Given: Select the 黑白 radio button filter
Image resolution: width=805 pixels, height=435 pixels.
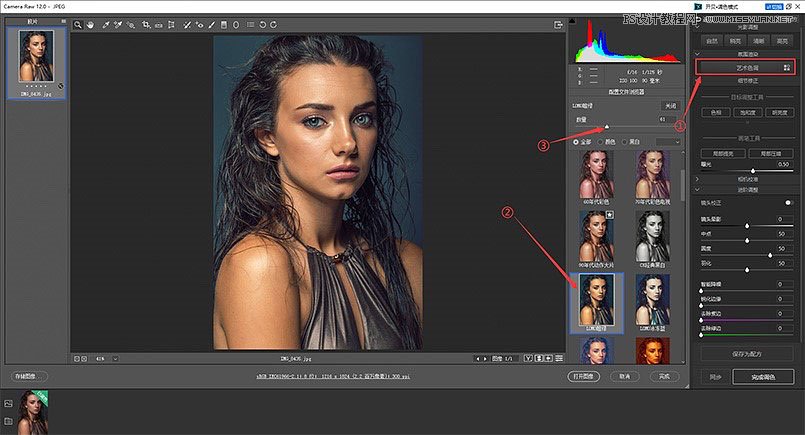Looking at the screenshot, I should 626,142.
